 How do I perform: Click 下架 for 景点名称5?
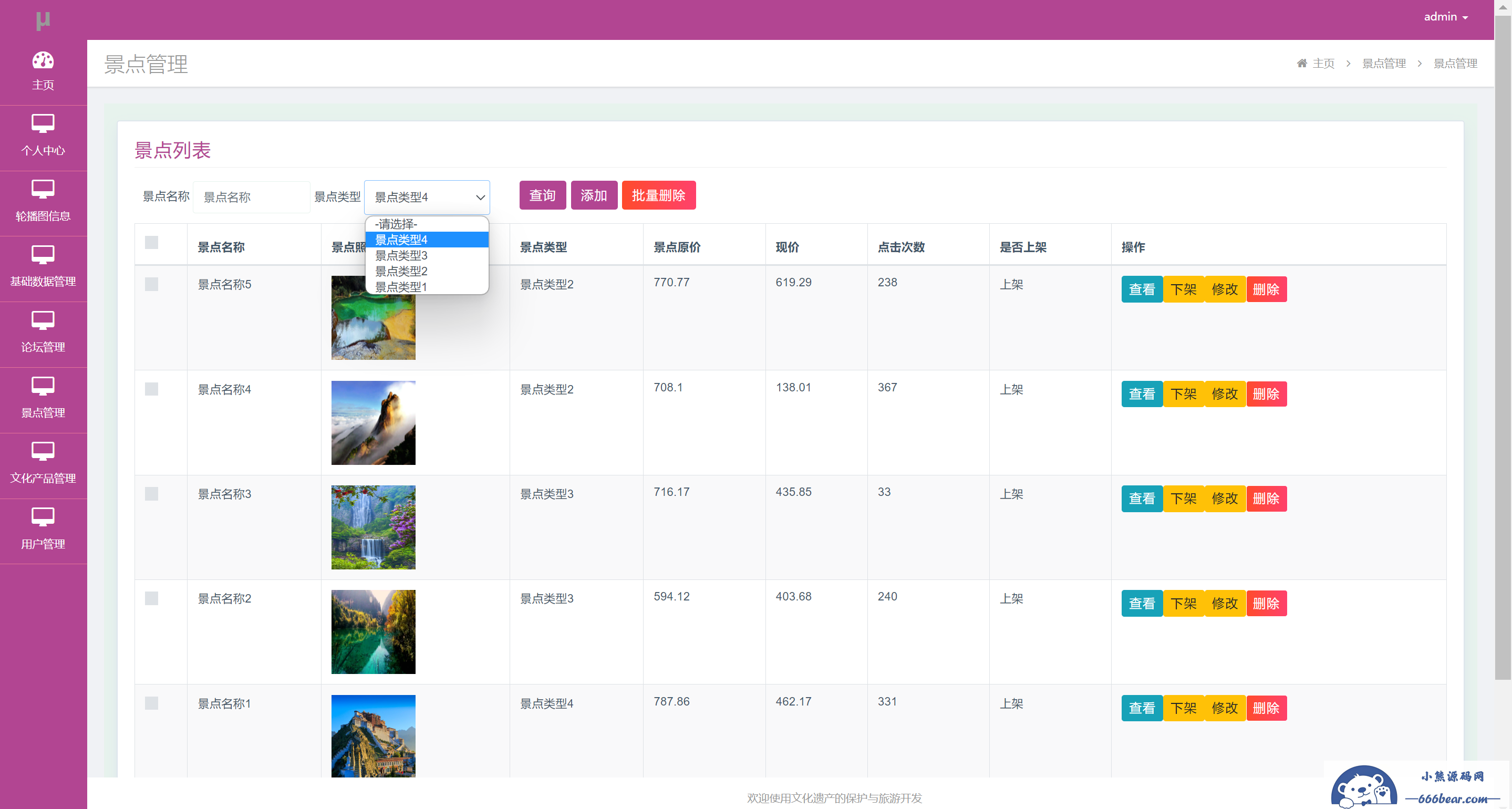(1183, 289)
